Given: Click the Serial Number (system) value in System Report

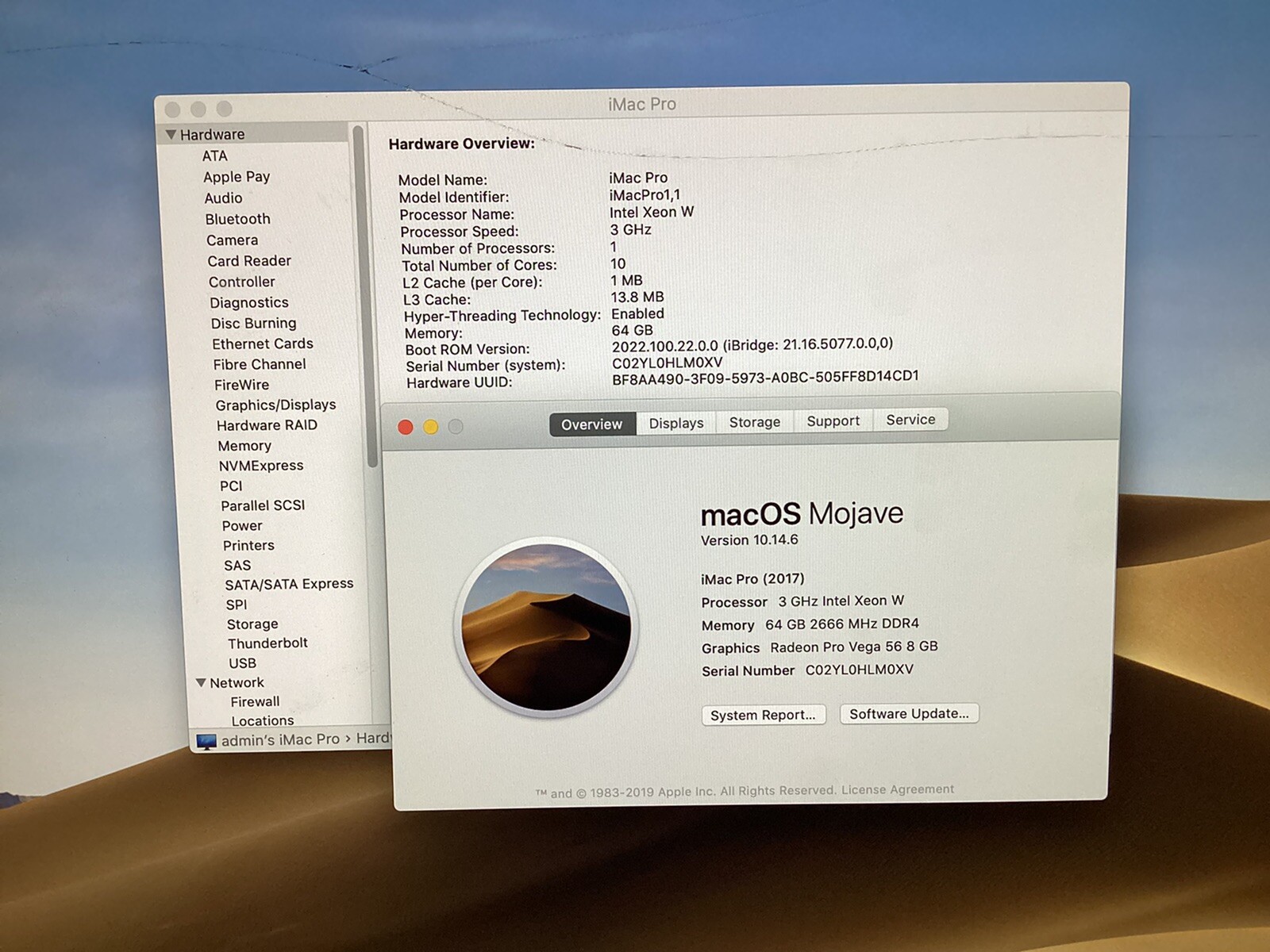Looking at the screenshot, I should coord(668,363).
